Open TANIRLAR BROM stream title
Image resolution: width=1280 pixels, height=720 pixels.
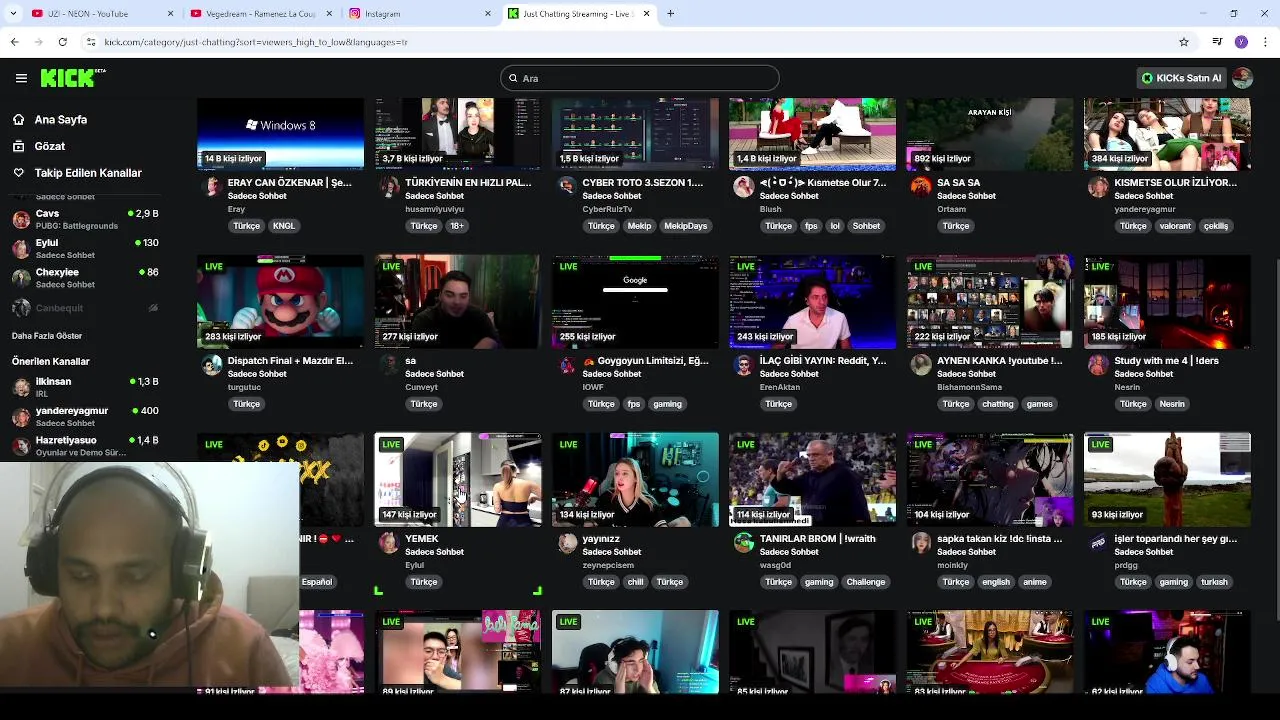pyautogui.click(x=817, y=539)
